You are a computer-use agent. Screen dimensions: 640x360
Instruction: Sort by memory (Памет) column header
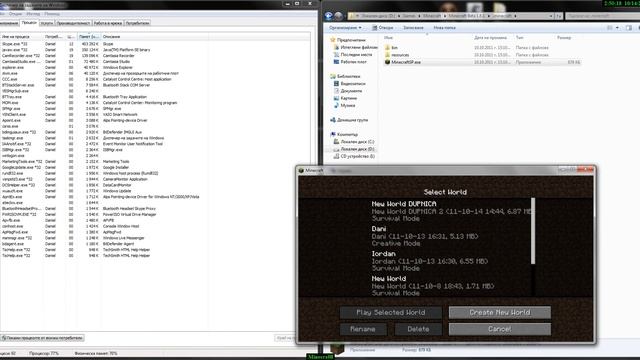point(89,37)
